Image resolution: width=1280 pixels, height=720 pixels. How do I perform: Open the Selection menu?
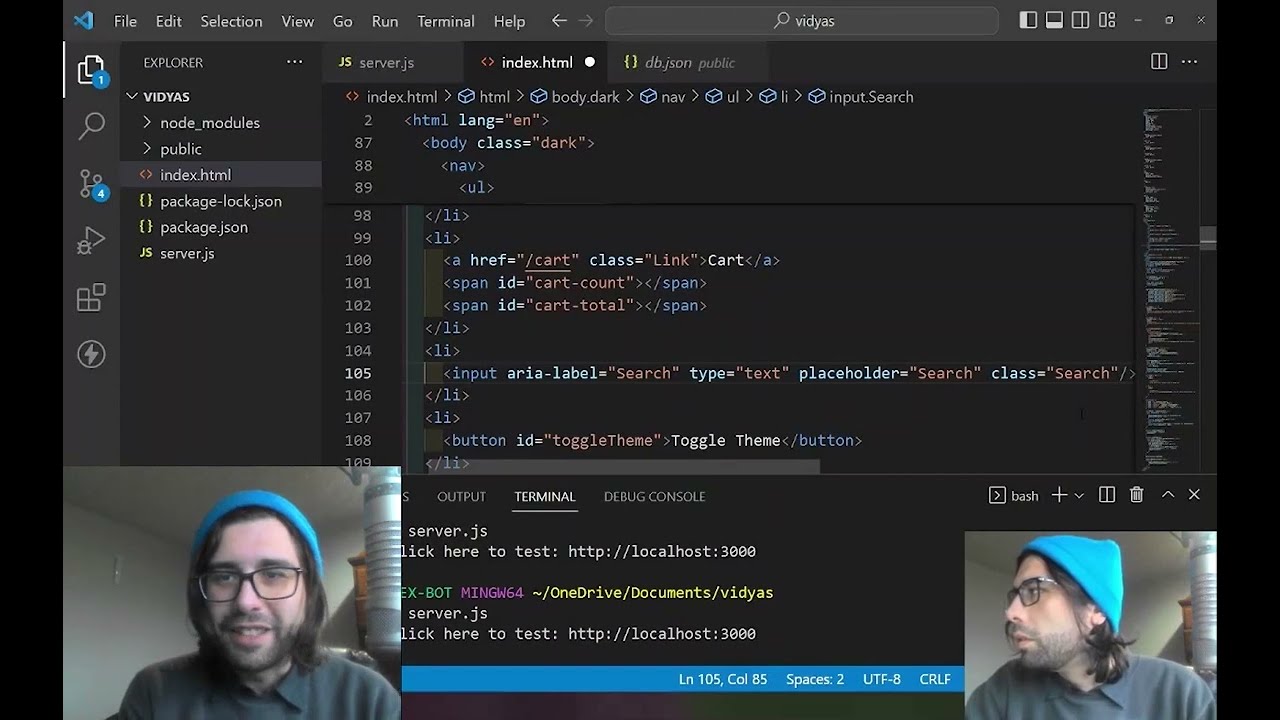231,21
